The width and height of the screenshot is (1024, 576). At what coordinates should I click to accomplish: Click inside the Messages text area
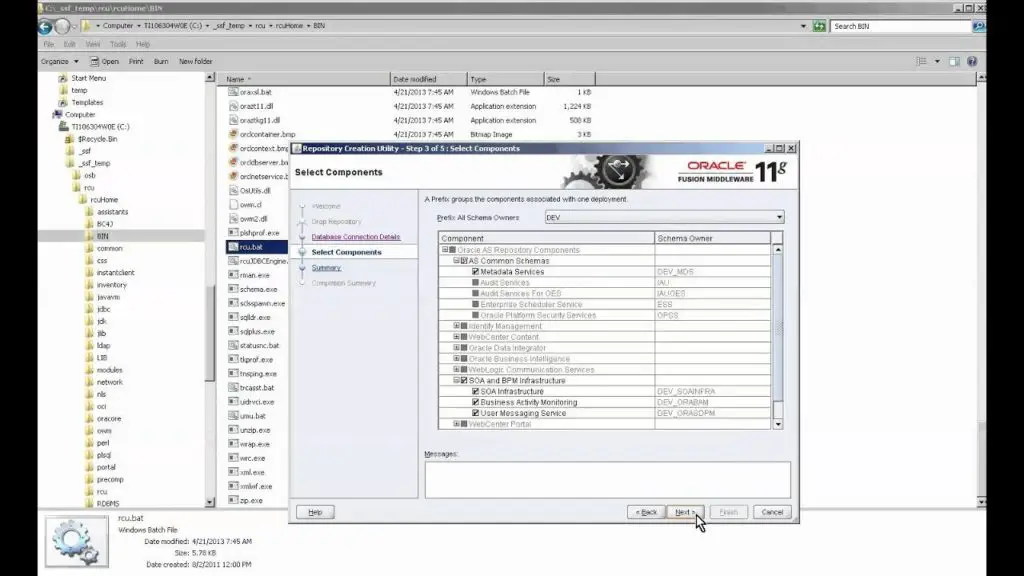pos(607,480)
